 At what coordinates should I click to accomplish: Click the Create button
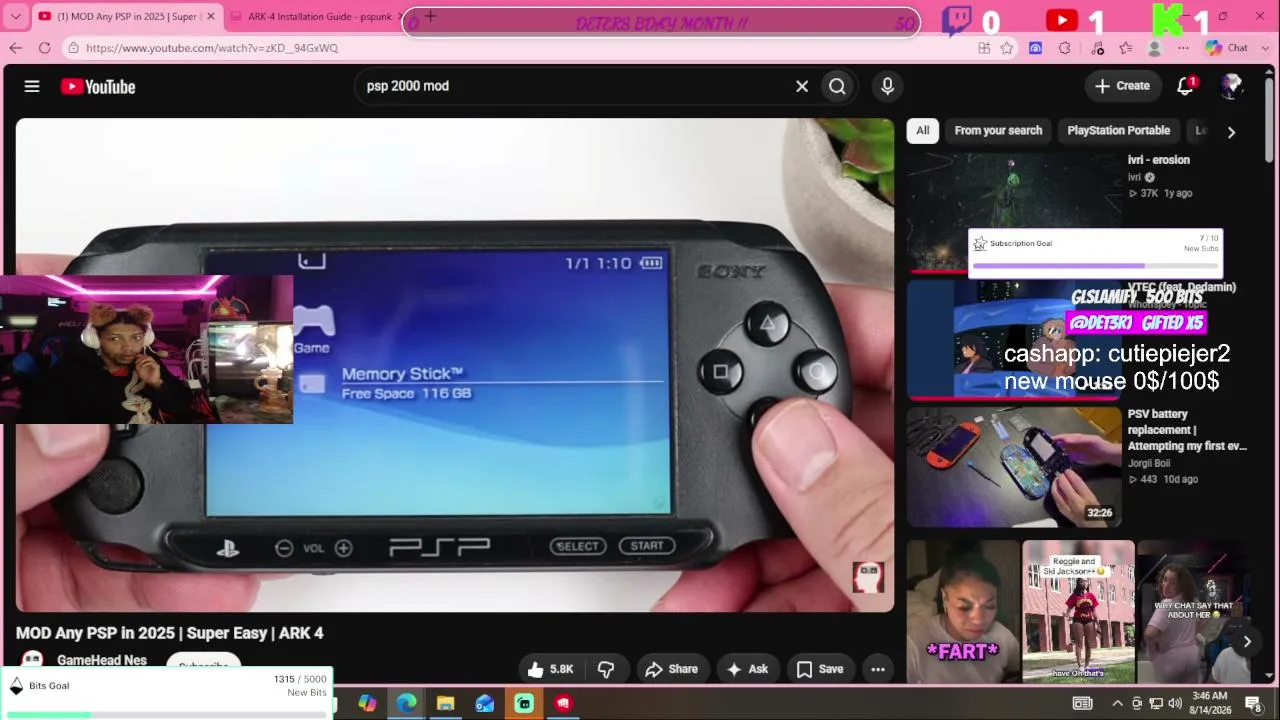point(1122,86)
